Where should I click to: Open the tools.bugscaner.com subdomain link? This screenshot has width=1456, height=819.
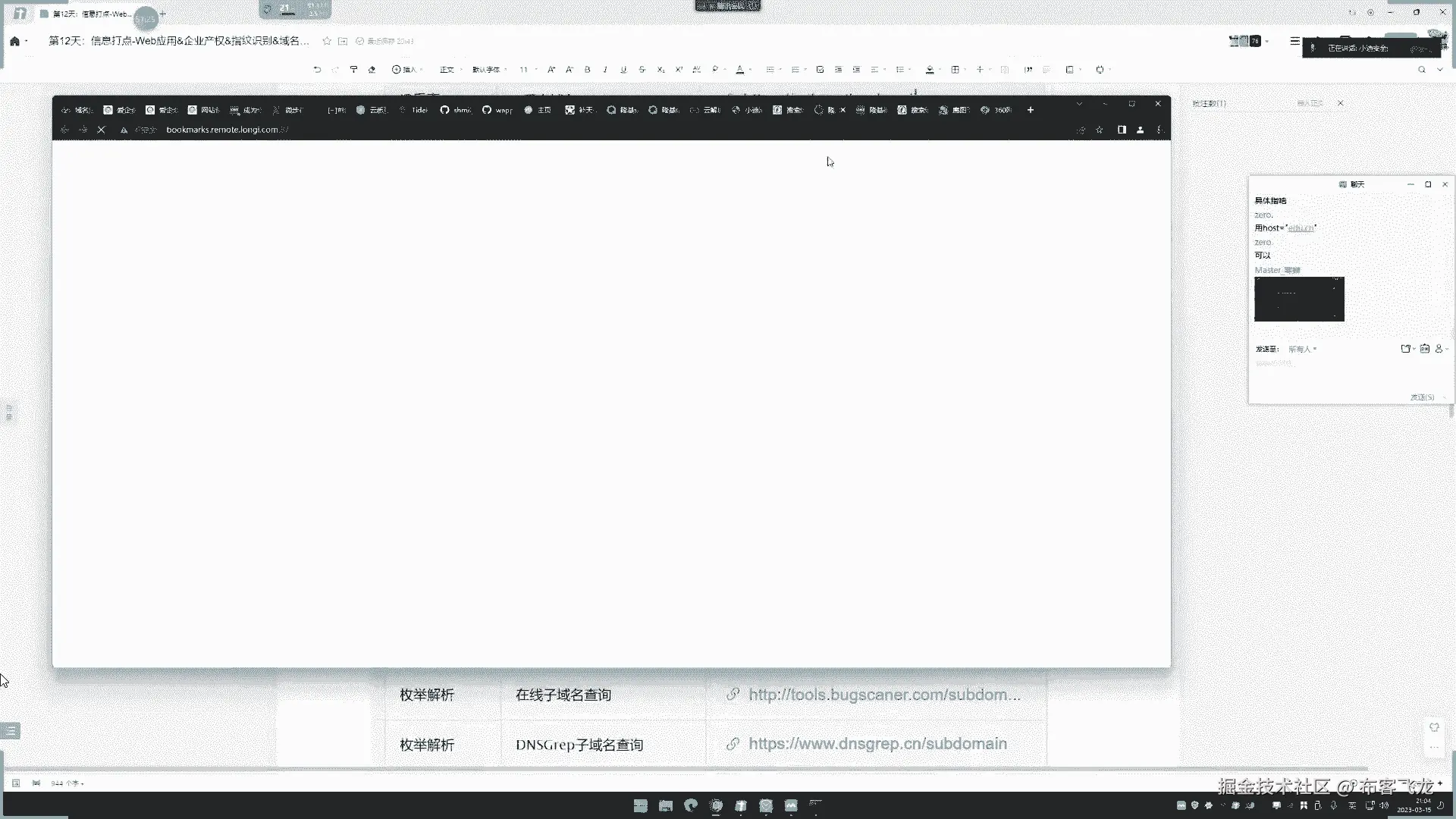click(884, 695)
